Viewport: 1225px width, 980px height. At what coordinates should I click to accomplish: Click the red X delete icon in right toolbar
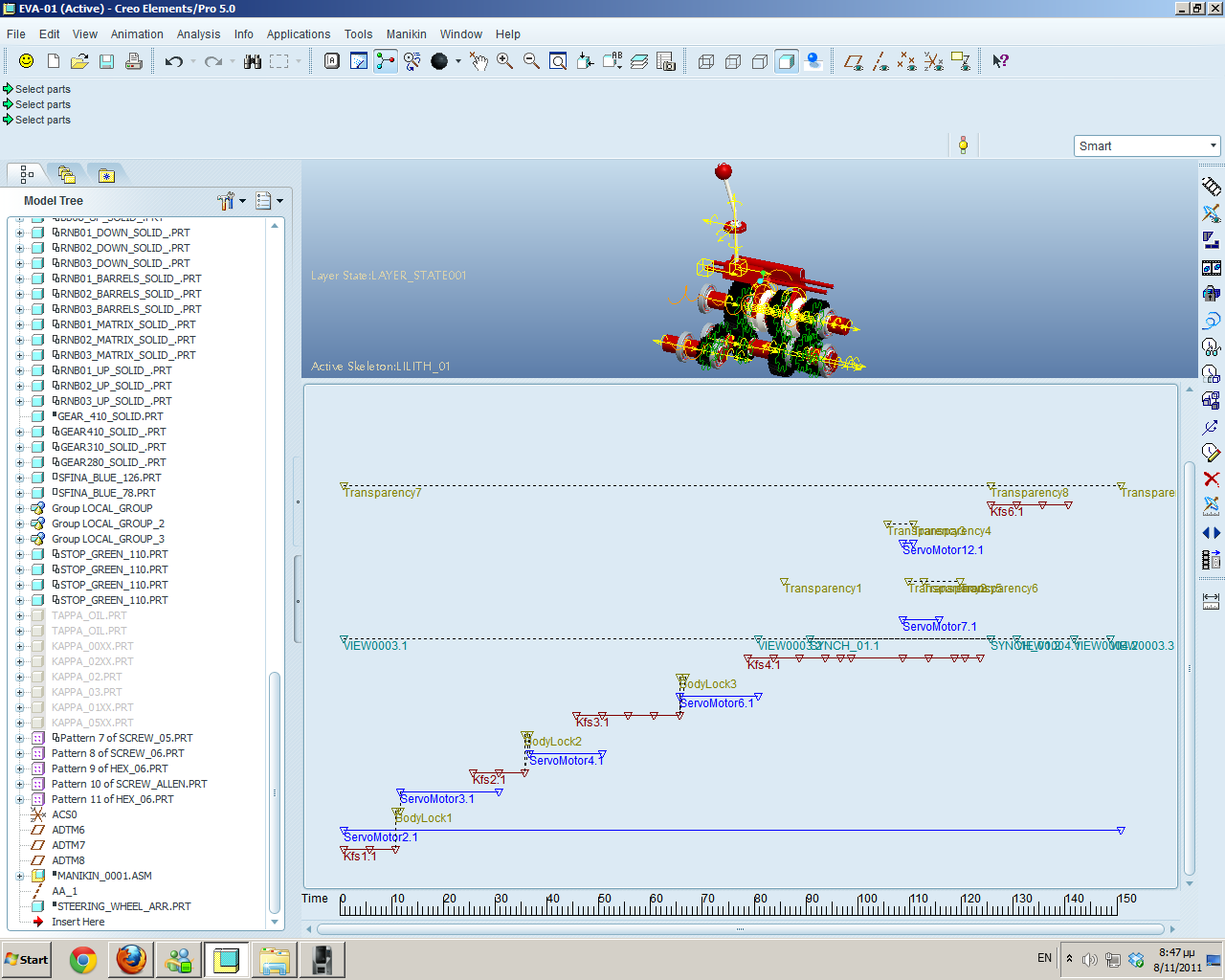point(1212,479)
